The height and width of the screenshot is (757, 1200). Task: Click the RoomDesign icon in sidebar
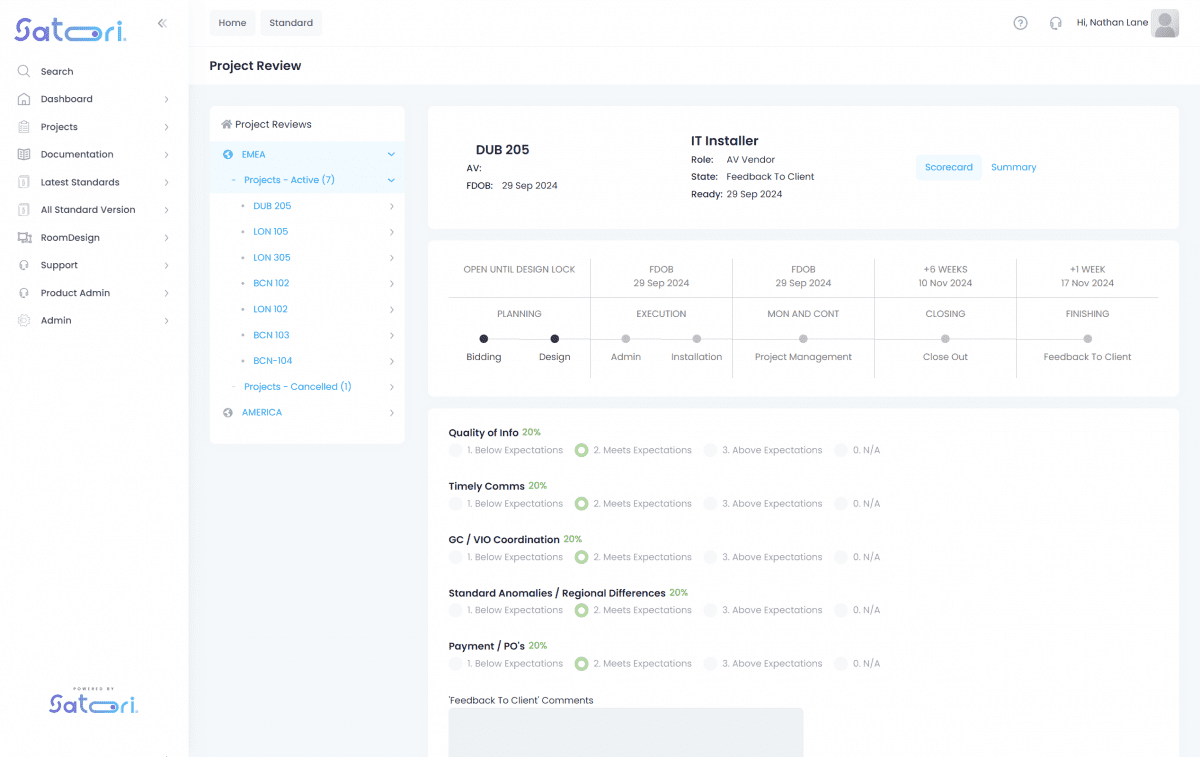(23, 238)
